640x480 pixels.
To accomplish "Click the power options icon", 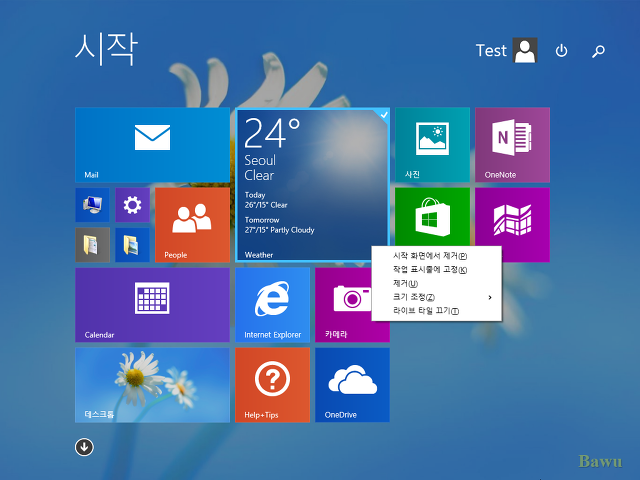I will tap(561, 51).
